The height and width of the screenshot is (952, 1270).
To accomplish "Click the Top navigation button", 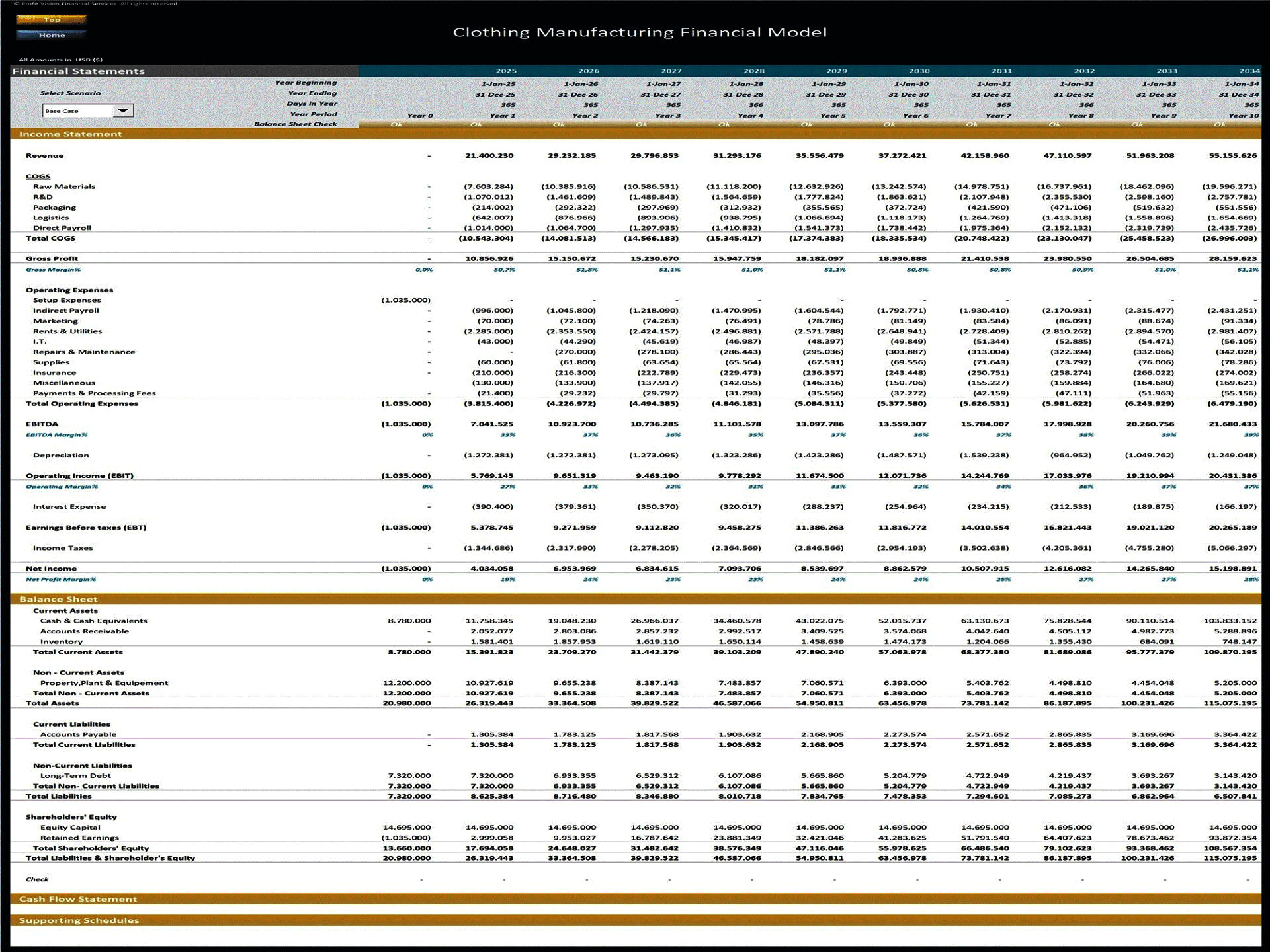I will [52, 20].
